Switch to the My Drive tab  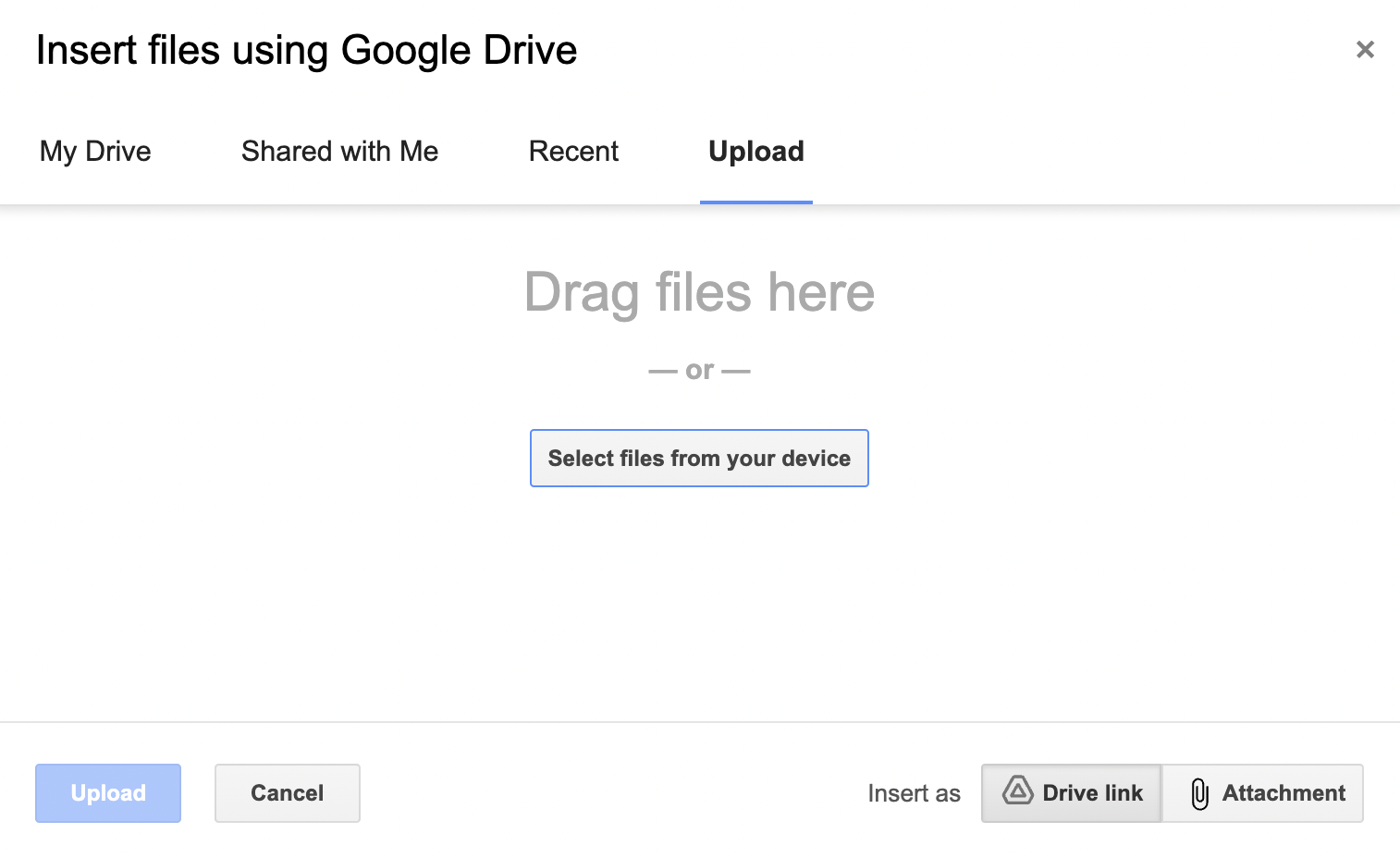95,151
